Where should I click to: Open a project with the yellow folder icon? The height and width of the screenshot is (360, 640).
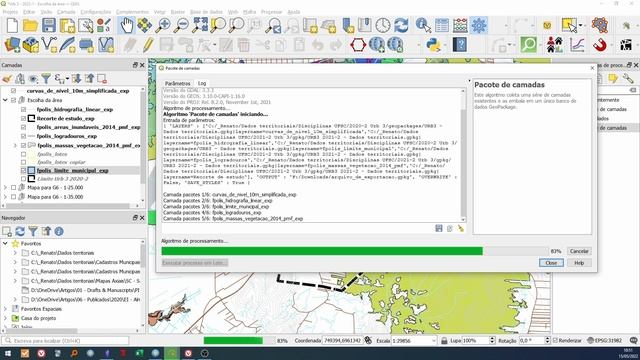coord(30,26)
